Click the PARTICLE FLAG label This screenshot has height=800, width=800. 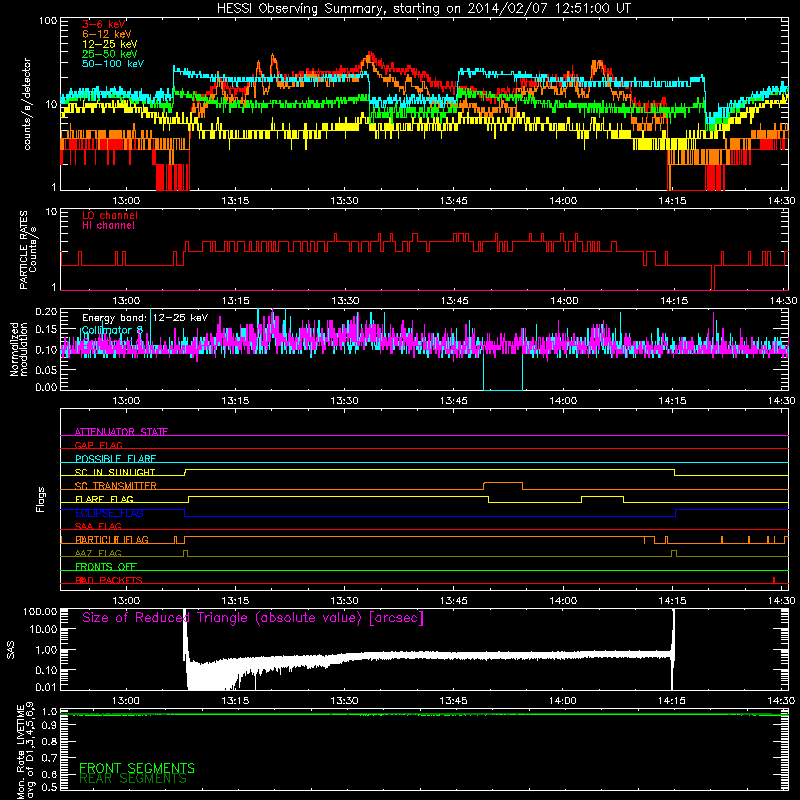[x=112, y=540]
